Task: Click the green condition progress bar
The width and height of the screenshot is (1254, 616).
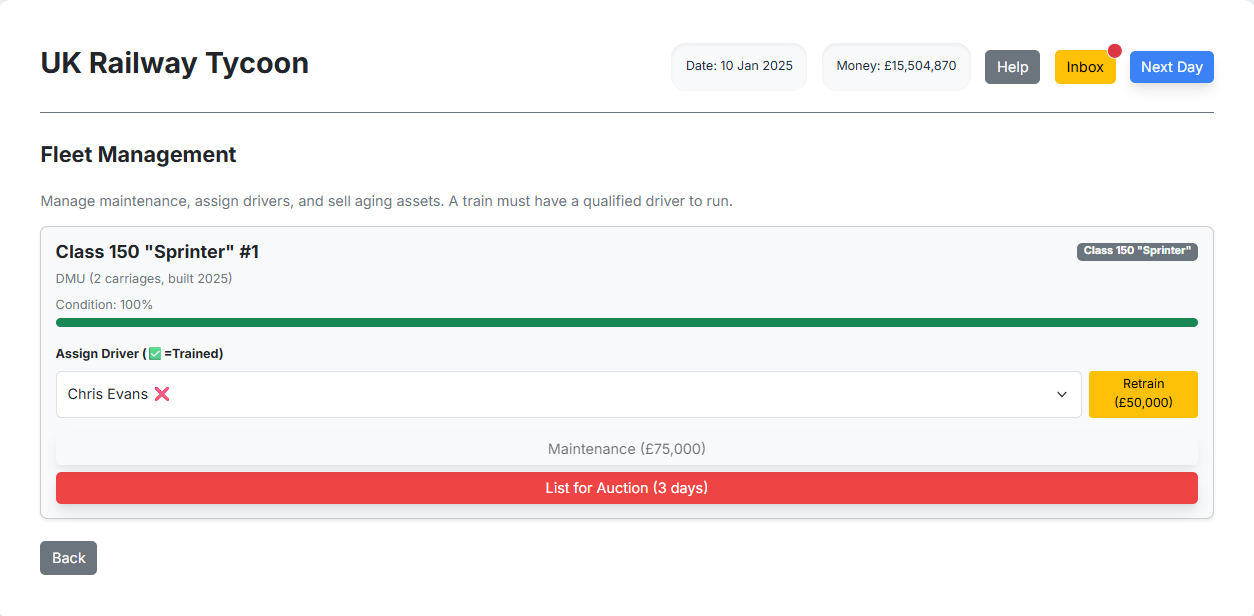Action: 626,323
